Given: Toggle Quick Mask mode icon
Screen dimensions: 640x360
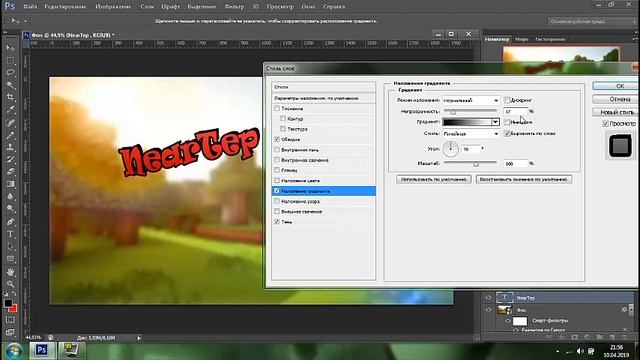Looking at the screenshot, I should coord(10,320).
